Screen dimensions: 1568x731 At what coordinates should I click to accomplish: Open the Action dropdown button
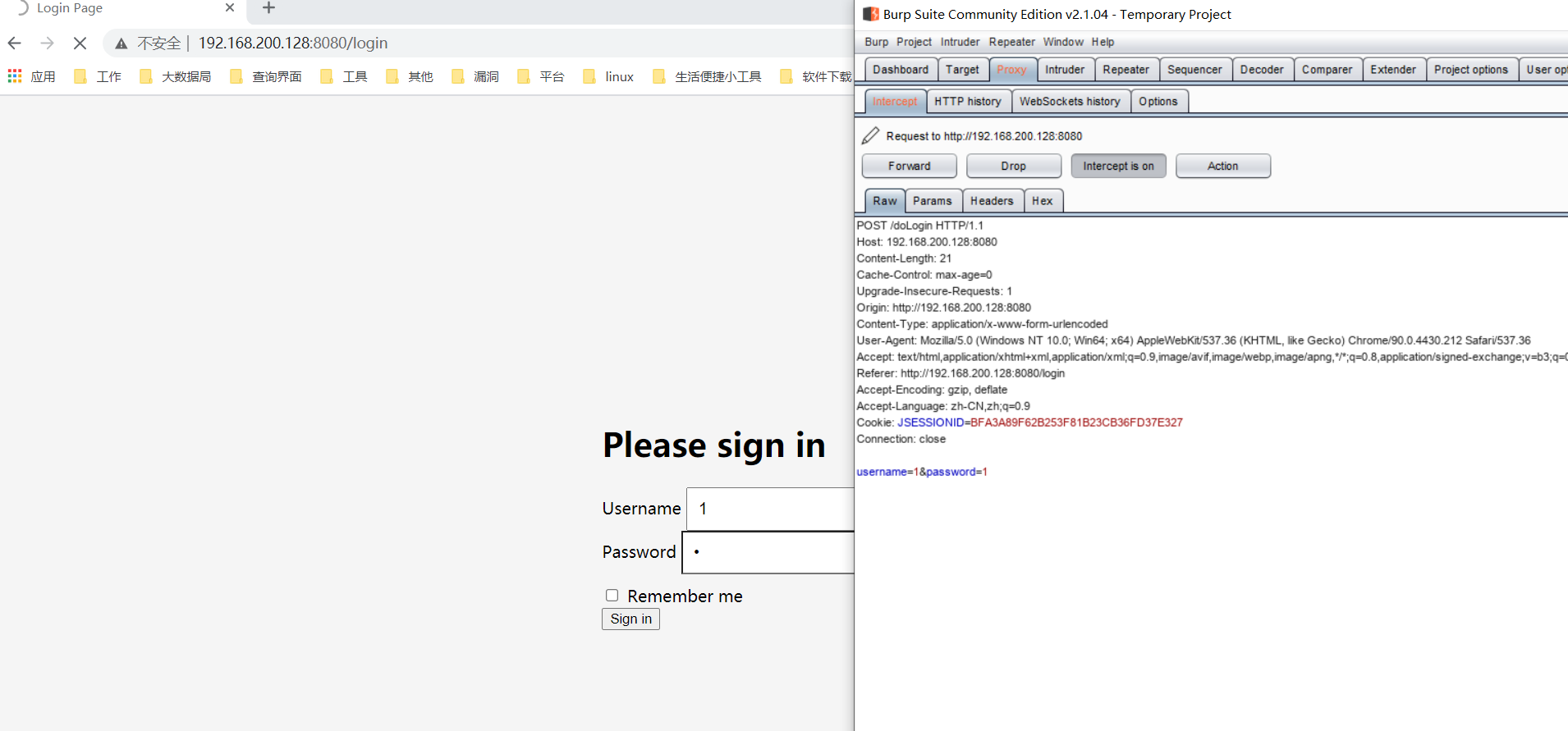(x=1222, y=166)
